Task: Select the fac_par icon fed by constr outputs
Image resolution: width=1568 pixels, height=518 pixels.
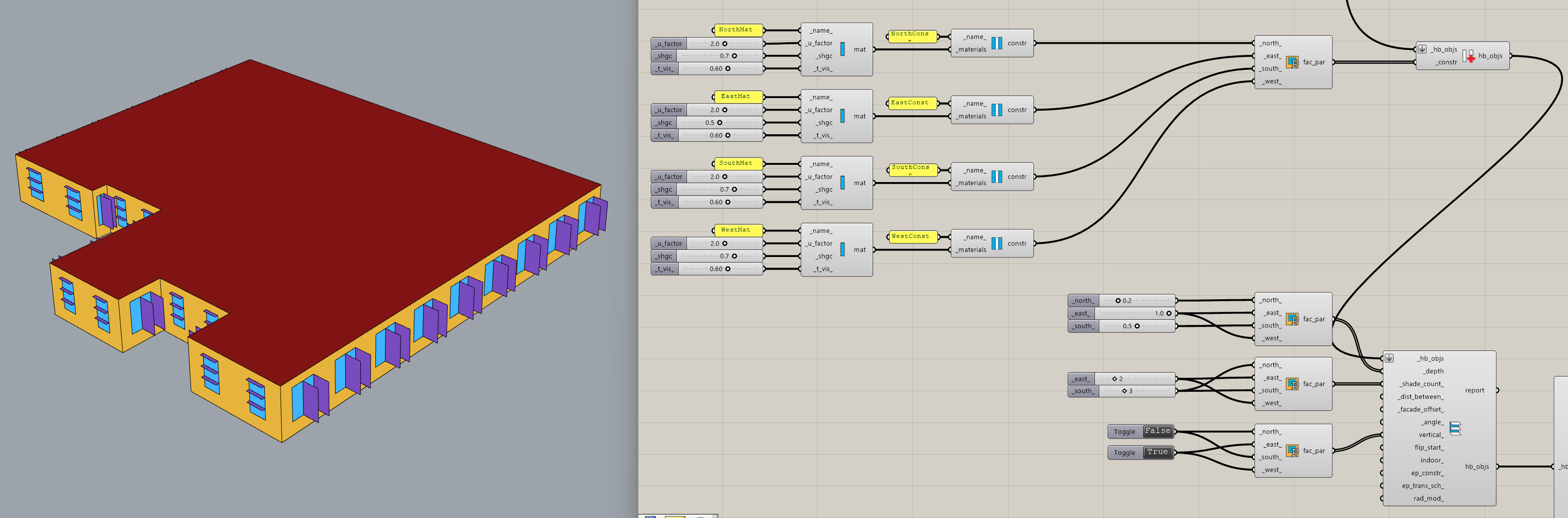Action: click(1292, 62)
